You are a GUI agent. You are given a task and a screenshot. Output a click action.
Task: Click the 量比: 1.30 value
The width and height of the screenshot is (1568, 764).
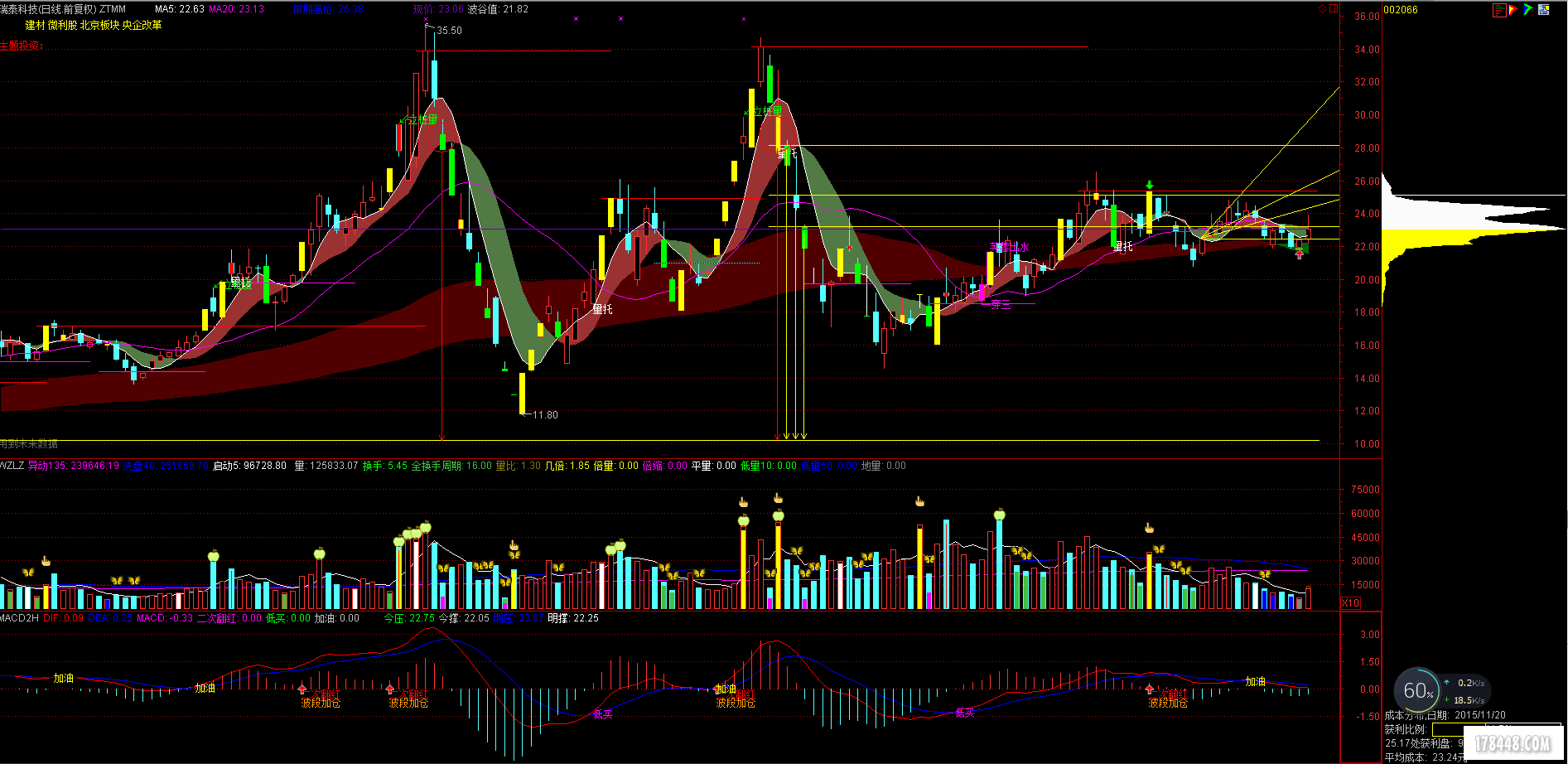(518, 466)
